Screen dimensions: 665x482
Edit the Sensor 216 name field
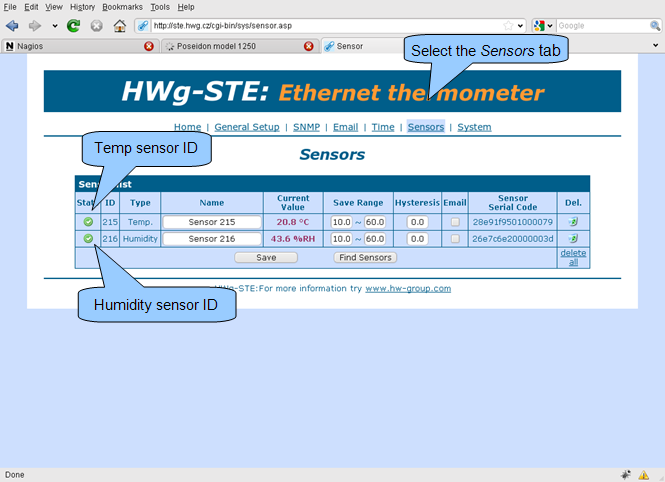coord(212,239)
